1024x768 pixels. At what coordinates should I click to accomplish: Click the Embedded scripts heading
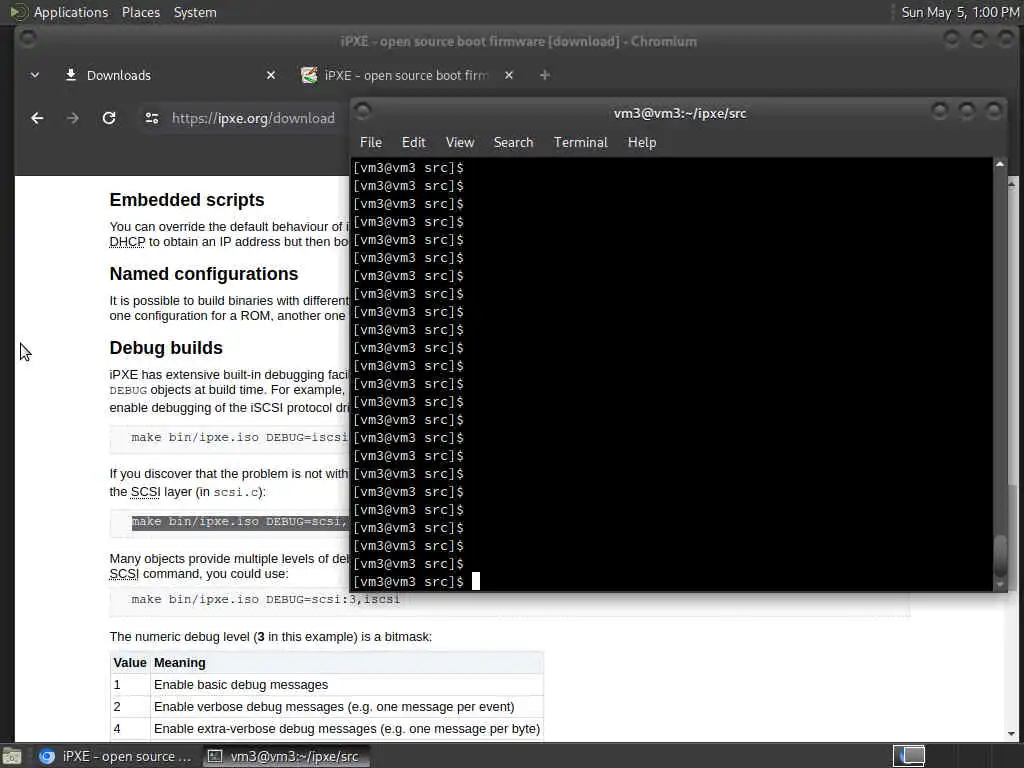187,200
